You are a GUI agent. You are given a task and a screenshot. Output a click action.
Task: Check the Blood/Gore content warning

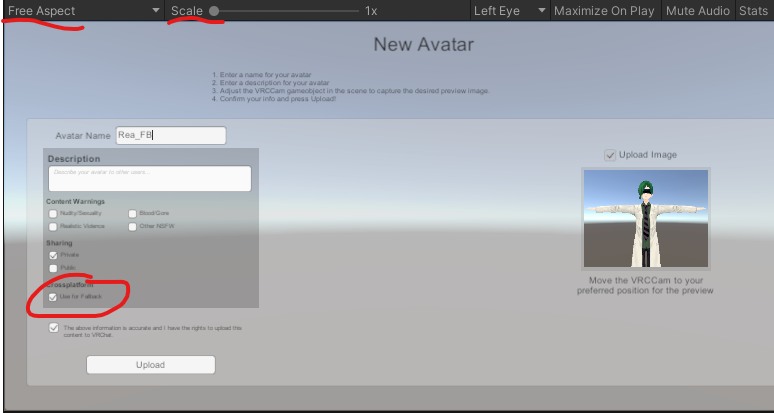point(132,214)
